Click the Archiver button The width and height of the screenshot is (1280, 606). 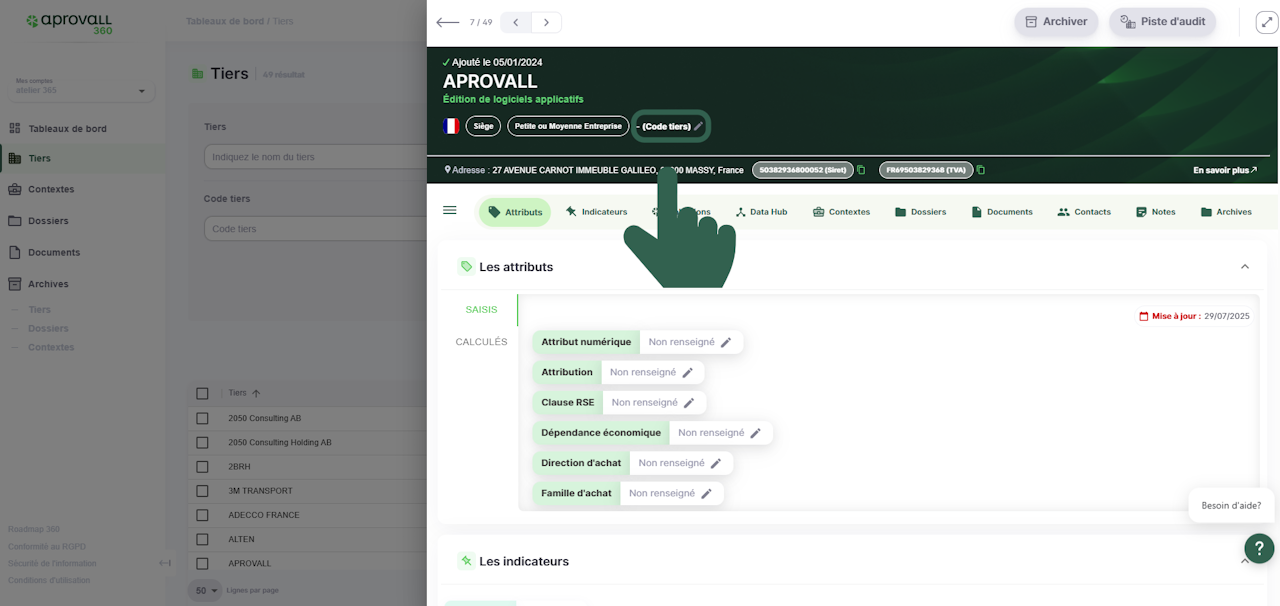1056,22
